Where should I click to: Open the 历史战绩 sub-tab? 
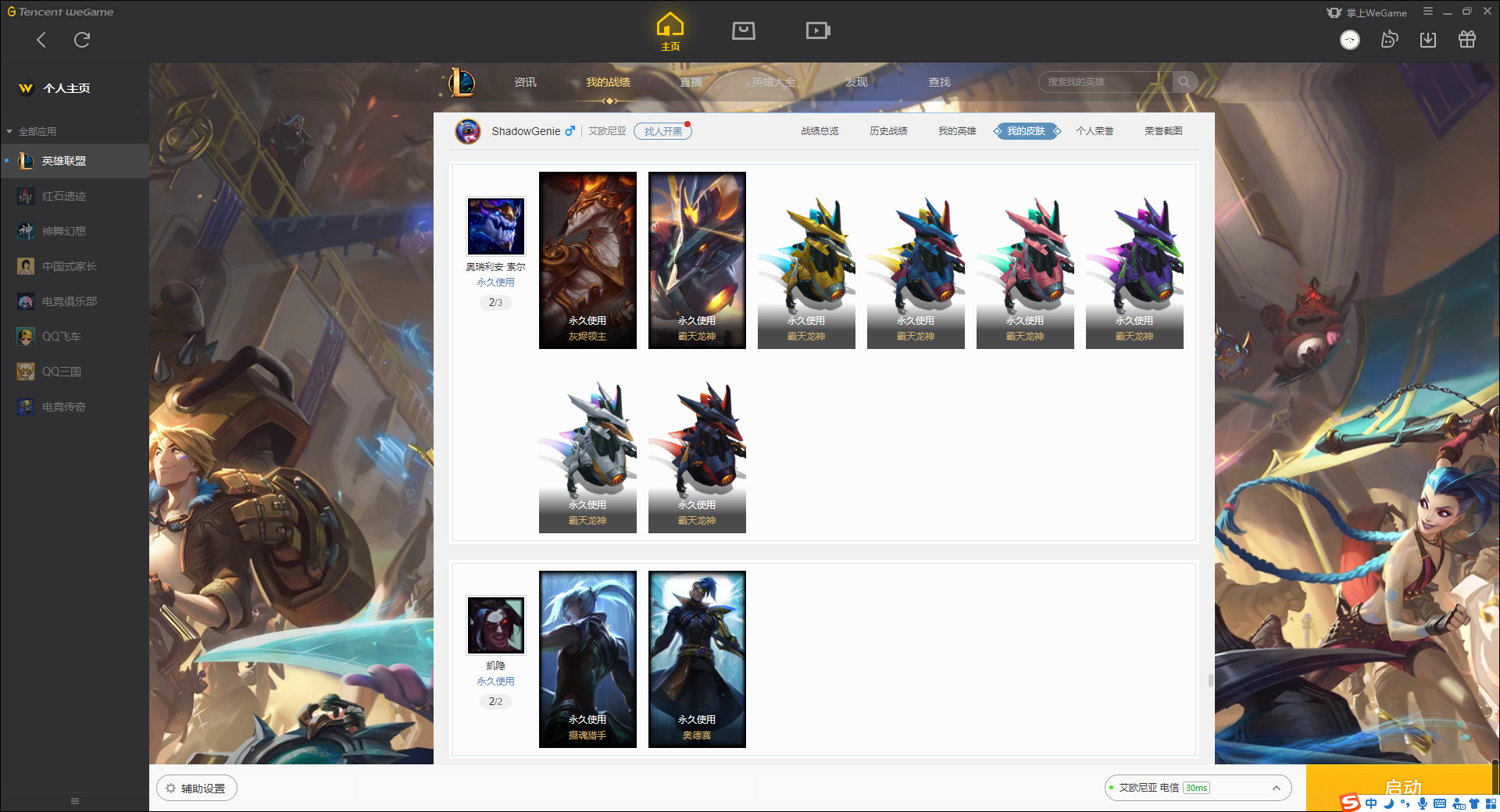[888, 131]
